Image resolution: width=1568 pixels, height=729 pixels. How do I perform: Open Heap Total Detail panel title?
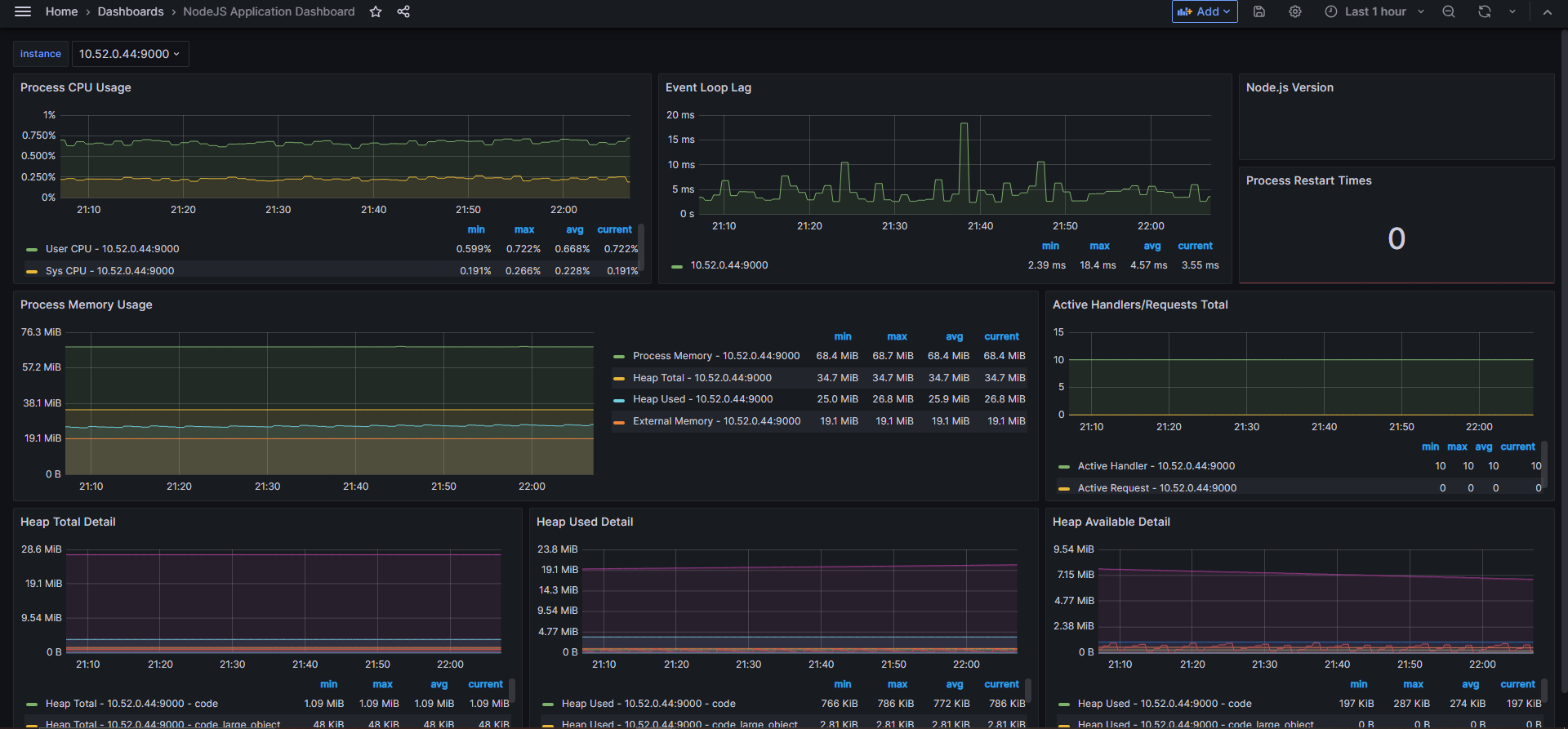[68, 522]
